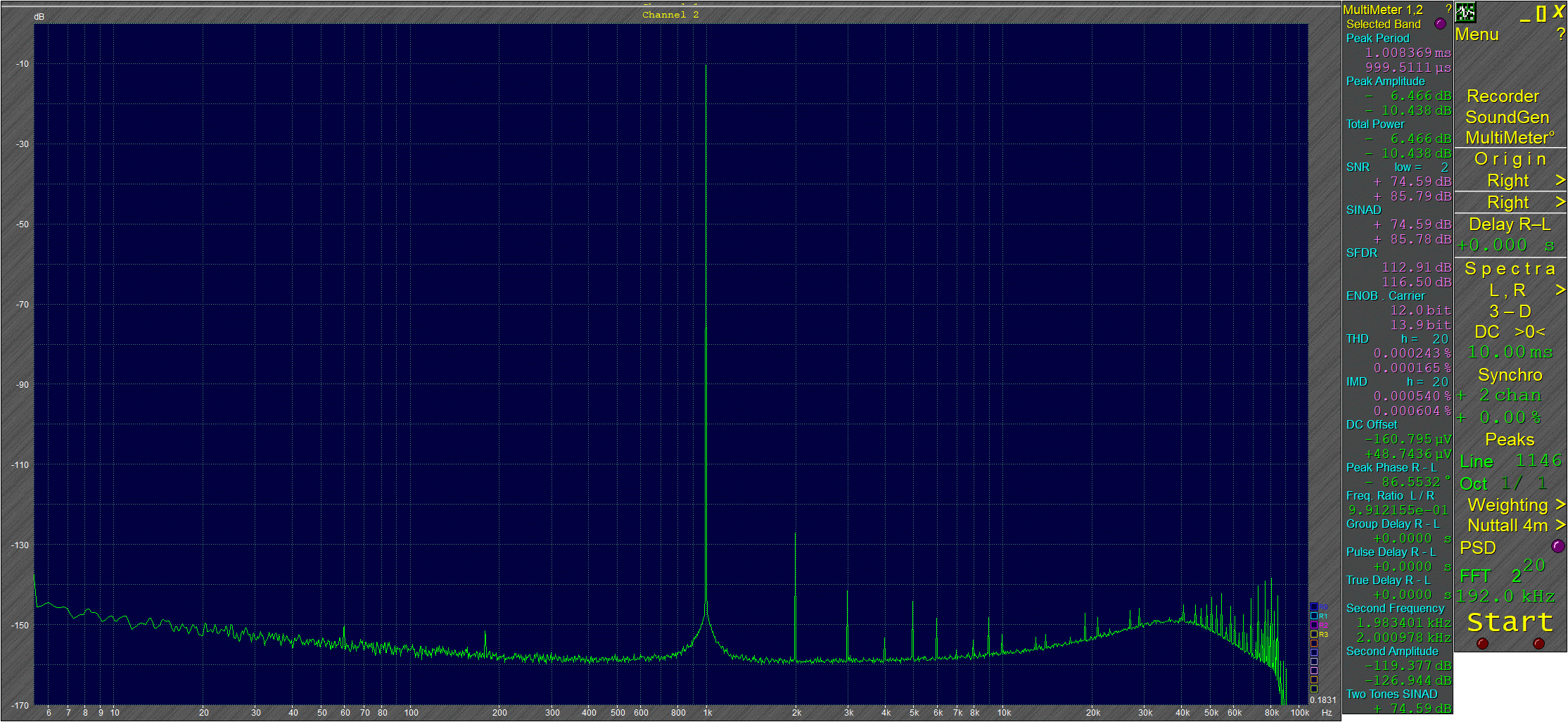
Task: Expand the first Right origin selector
Action: click(1560, 180)
